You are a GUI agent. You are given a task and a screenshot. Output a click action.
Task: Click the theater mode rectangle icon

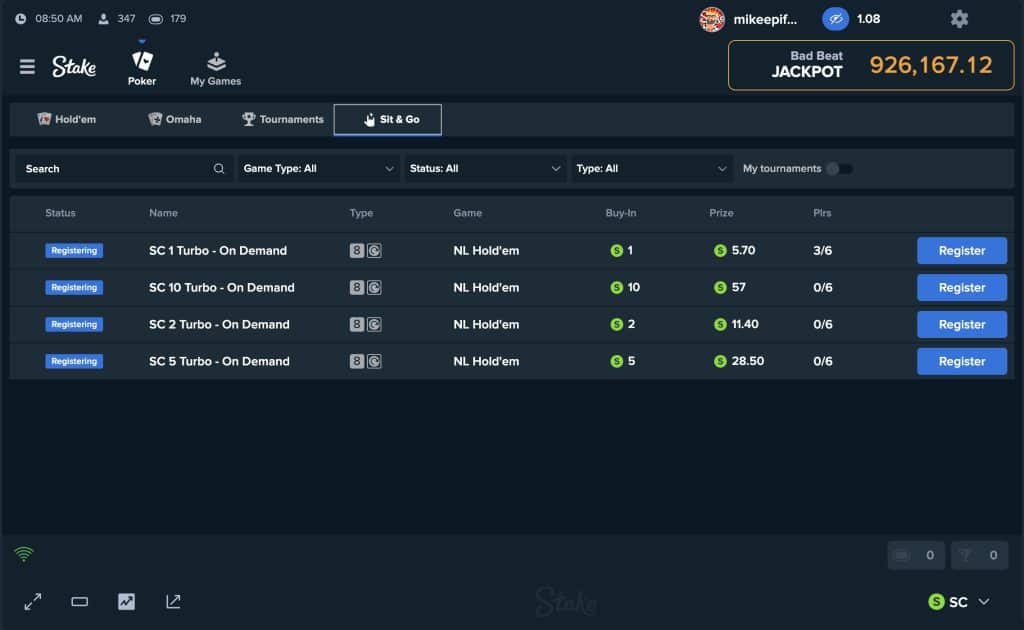(80, 601)
